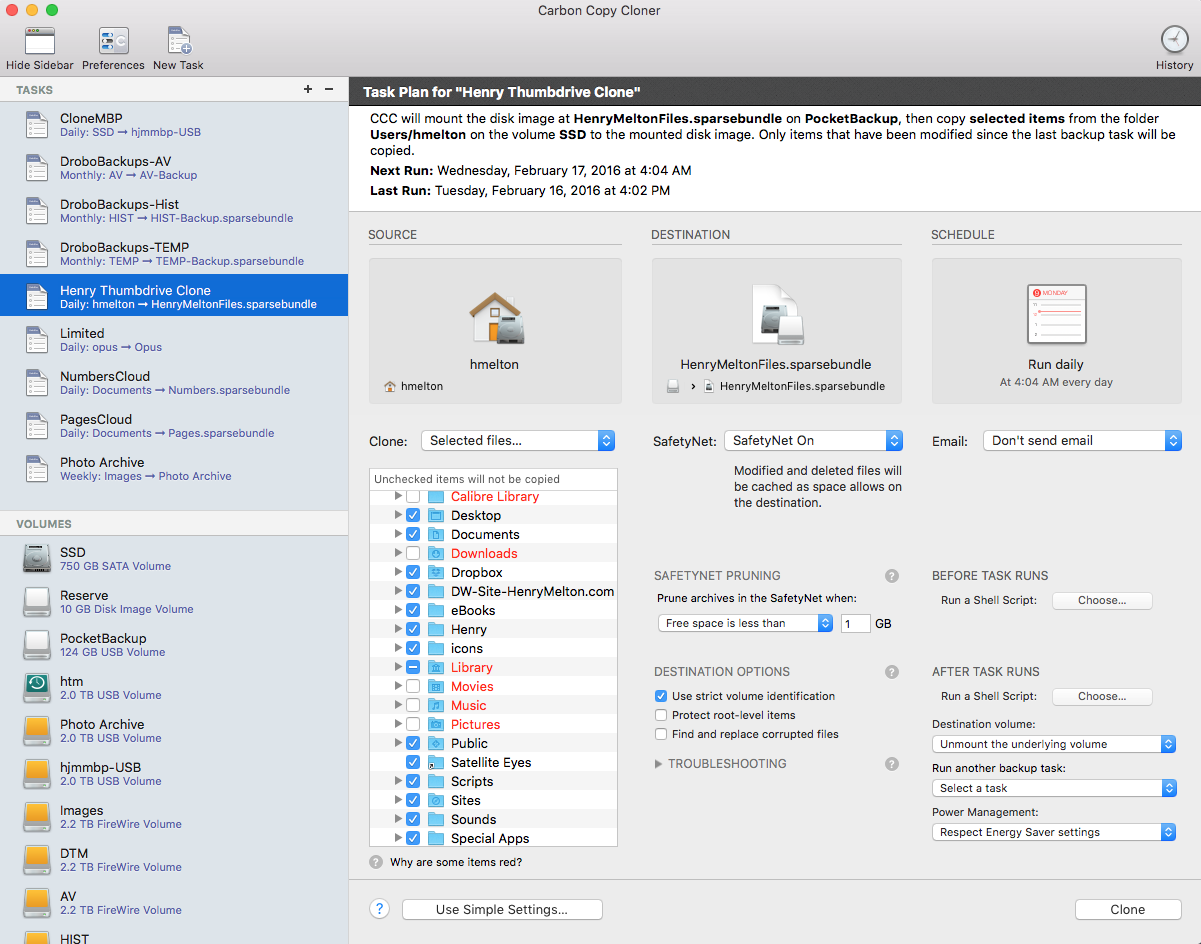
Task: Open the Select a task dropdown
Action: pyautogui.click(x=1053, y=788)
